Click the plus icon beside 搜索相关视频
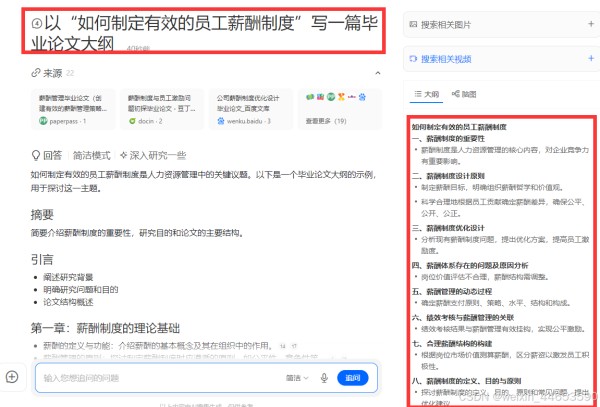This screenshot has height=407, width=600. point(591,58)
